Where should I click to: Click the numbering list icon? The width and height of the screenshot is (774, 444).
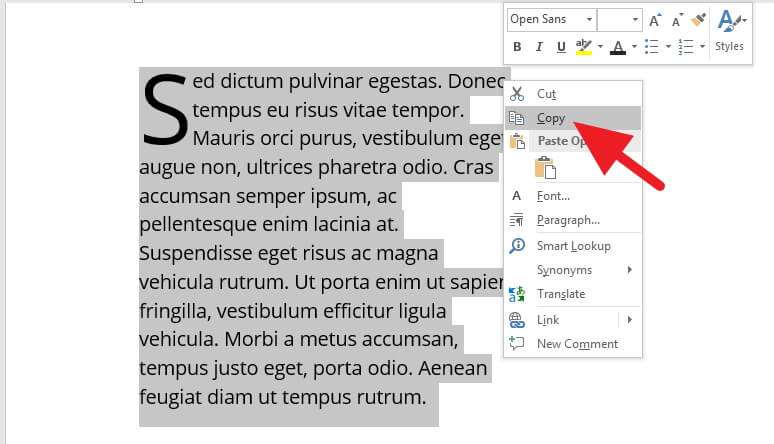(x=686, y=47)
